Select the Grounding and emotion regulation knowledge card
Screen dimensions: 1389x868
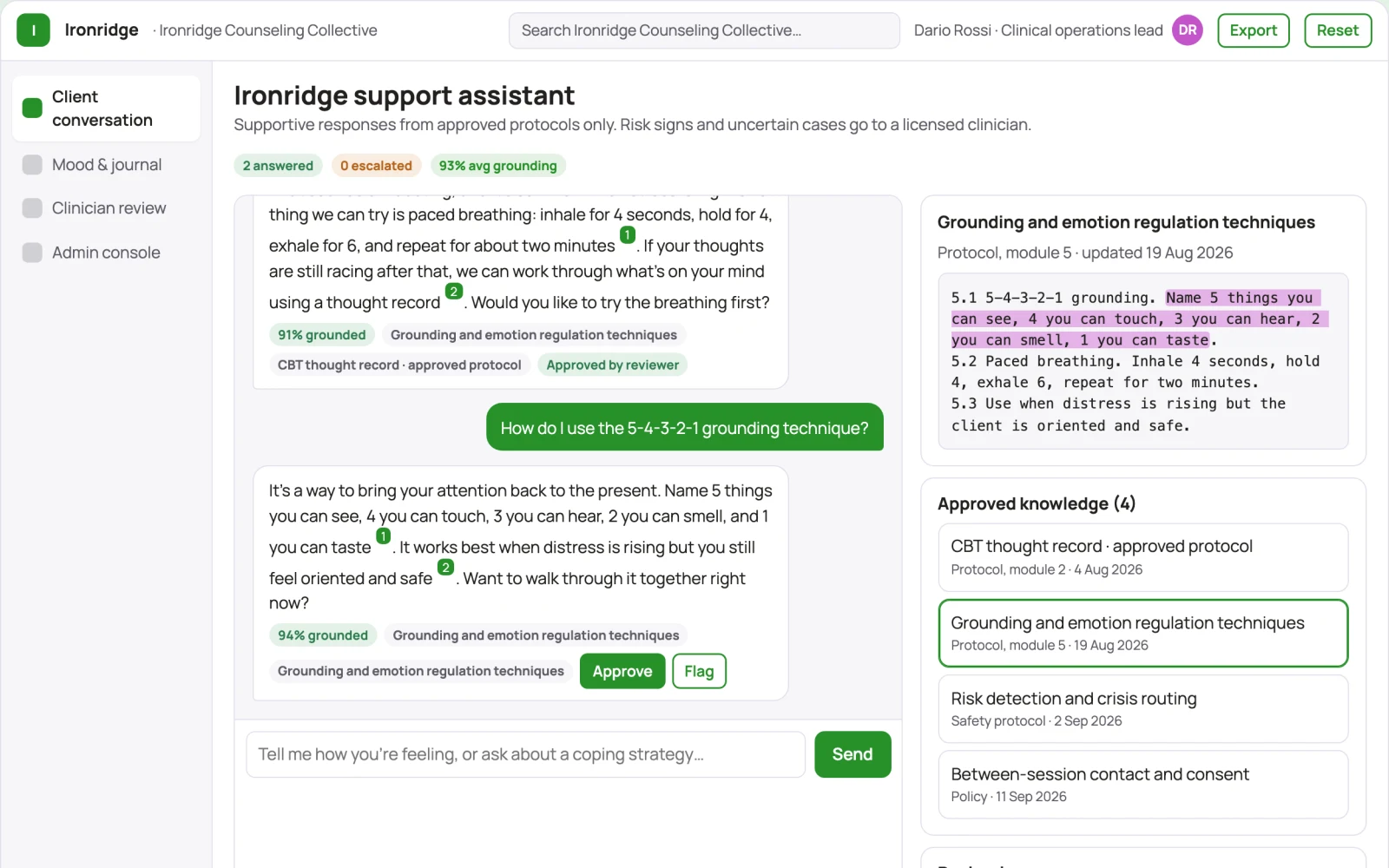[x=1142, y=633]
